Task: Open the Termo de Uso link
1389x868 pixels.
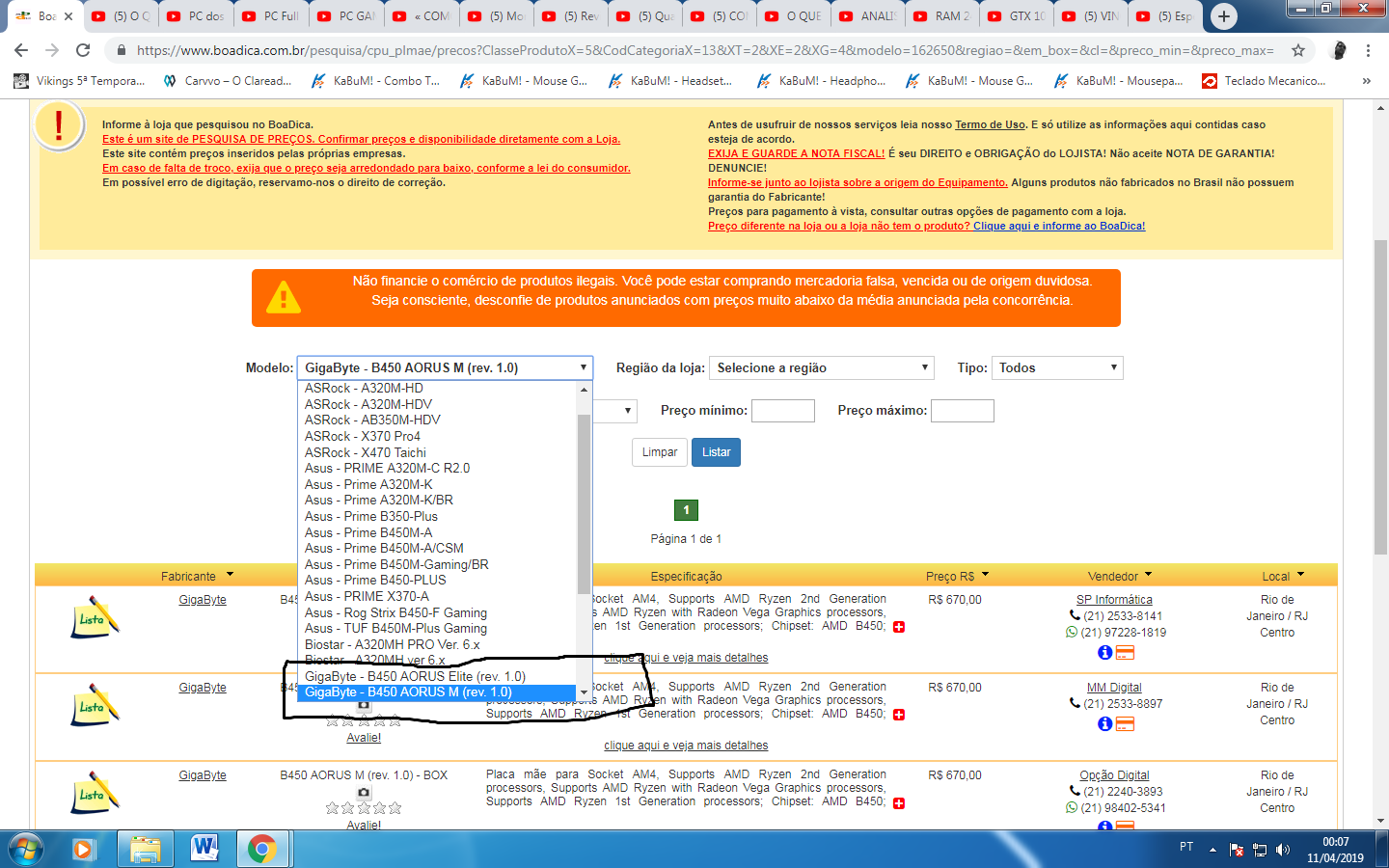Action: tap(990, 124)
